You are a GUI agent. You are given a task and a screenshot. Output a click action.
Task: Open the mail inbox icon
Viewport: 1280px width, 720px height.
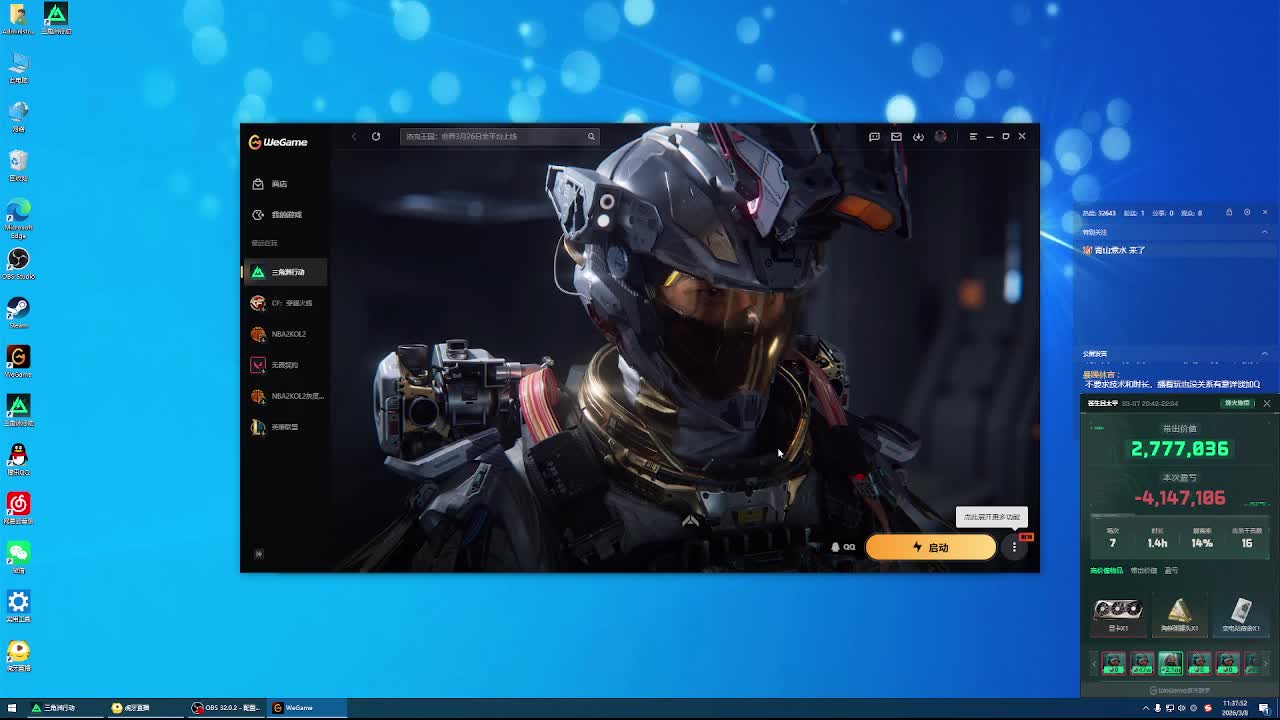[x=896, y=136]
